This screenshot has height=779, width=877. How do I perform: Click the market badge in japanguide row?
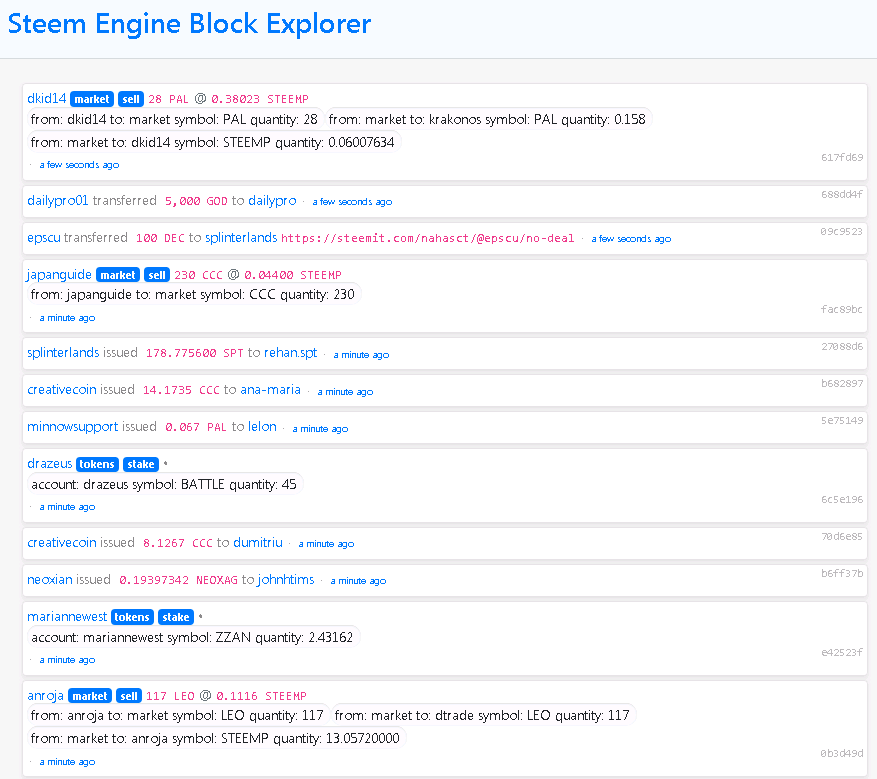118,275
